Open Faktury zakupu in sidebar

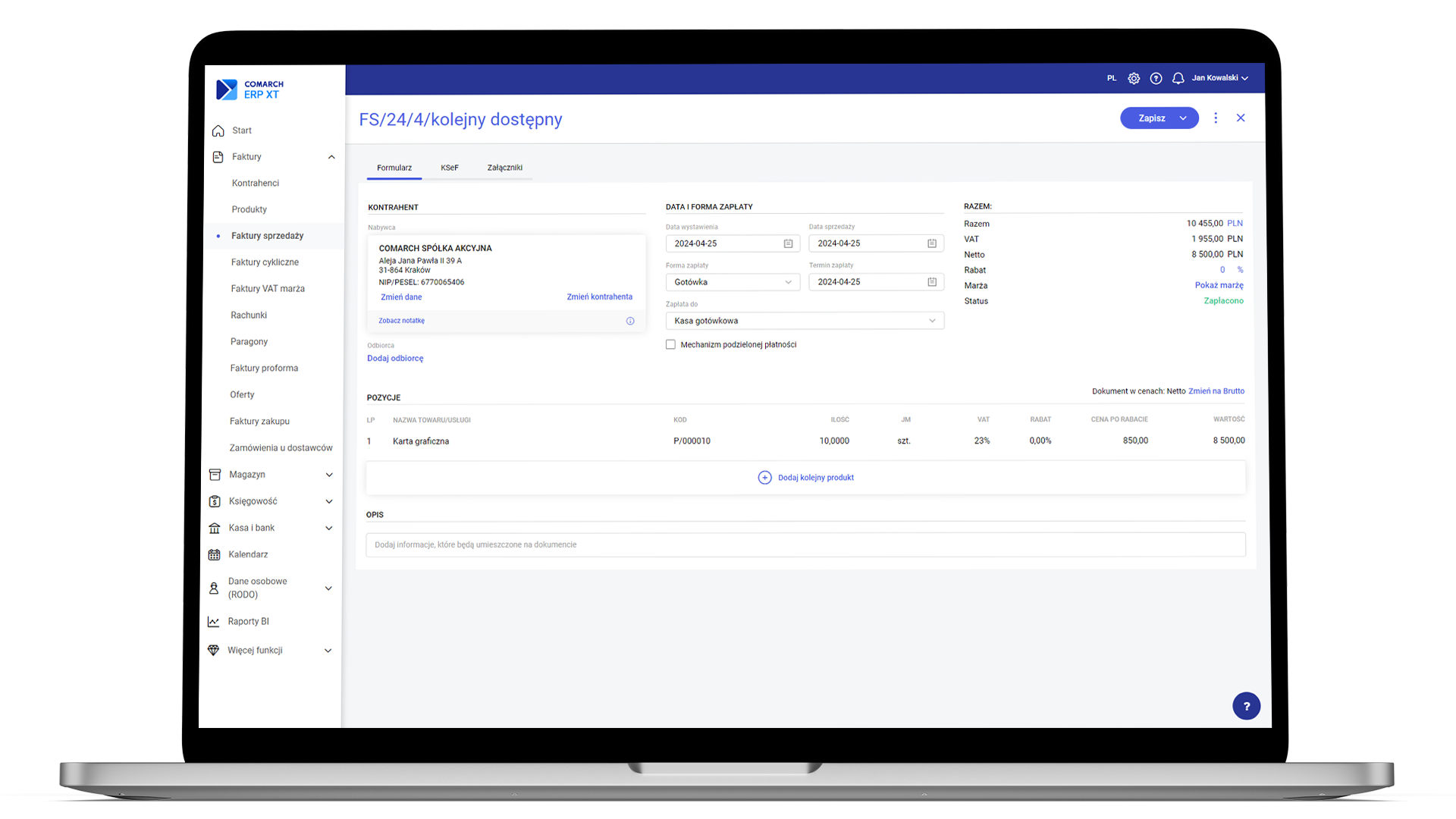(x=259, y=422)
